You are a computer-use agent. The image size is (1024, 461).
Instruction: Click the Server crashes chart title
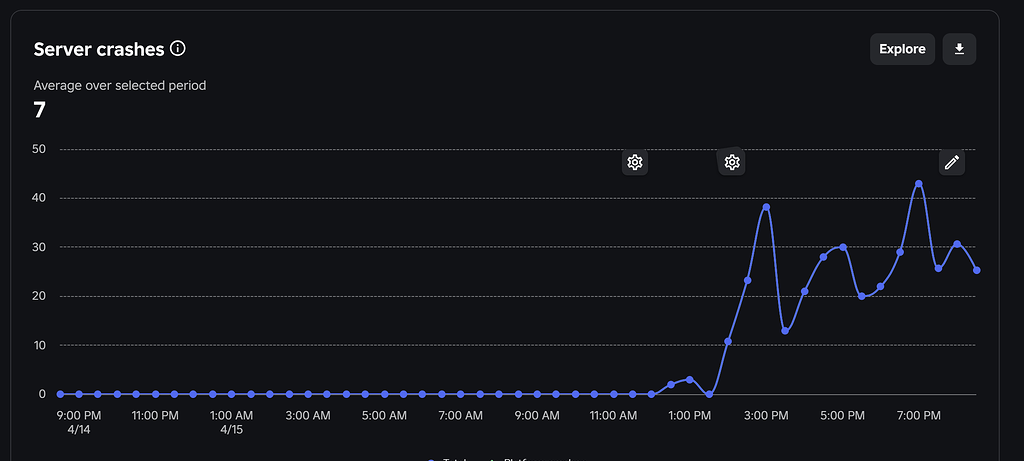[99, 49]
